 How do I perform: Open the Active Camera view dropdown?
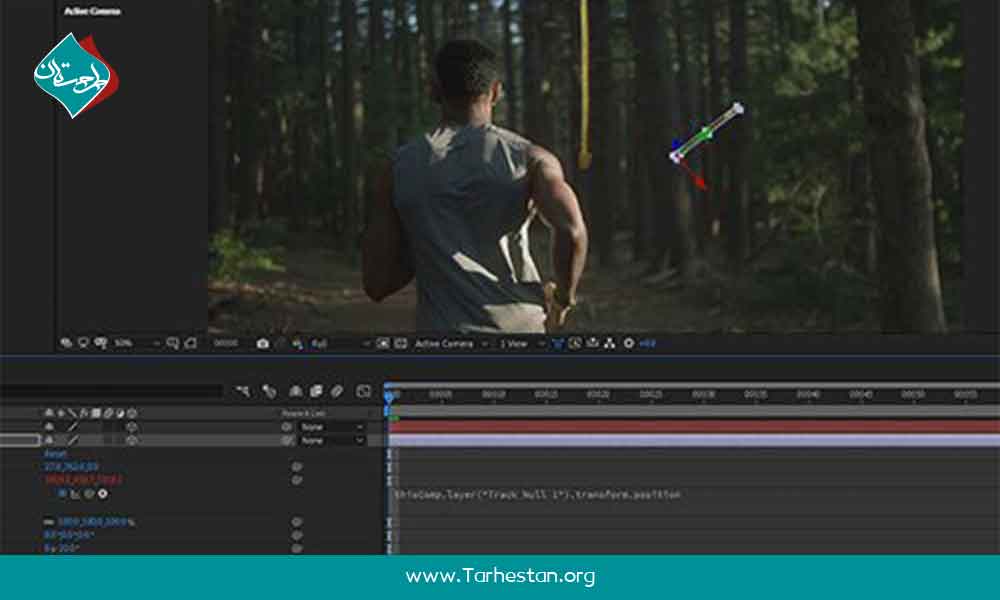click(x=450, y=343)
